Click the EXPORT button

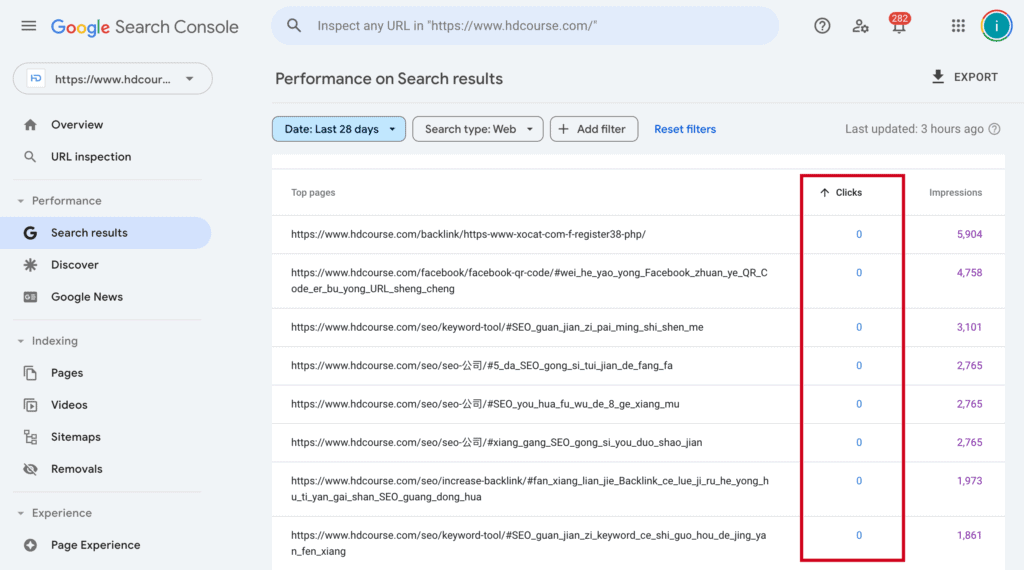965,77
